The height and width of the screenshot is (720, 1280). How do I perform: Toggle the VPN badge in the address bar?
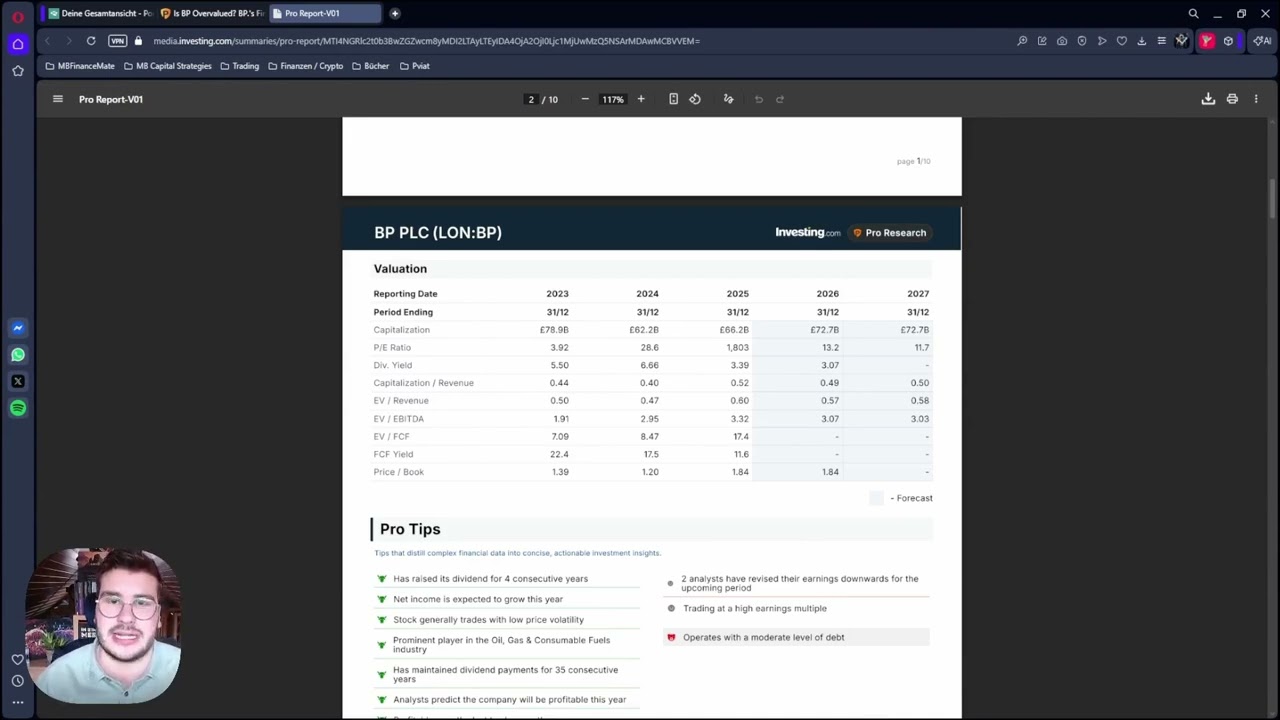[x=117, y=41]
